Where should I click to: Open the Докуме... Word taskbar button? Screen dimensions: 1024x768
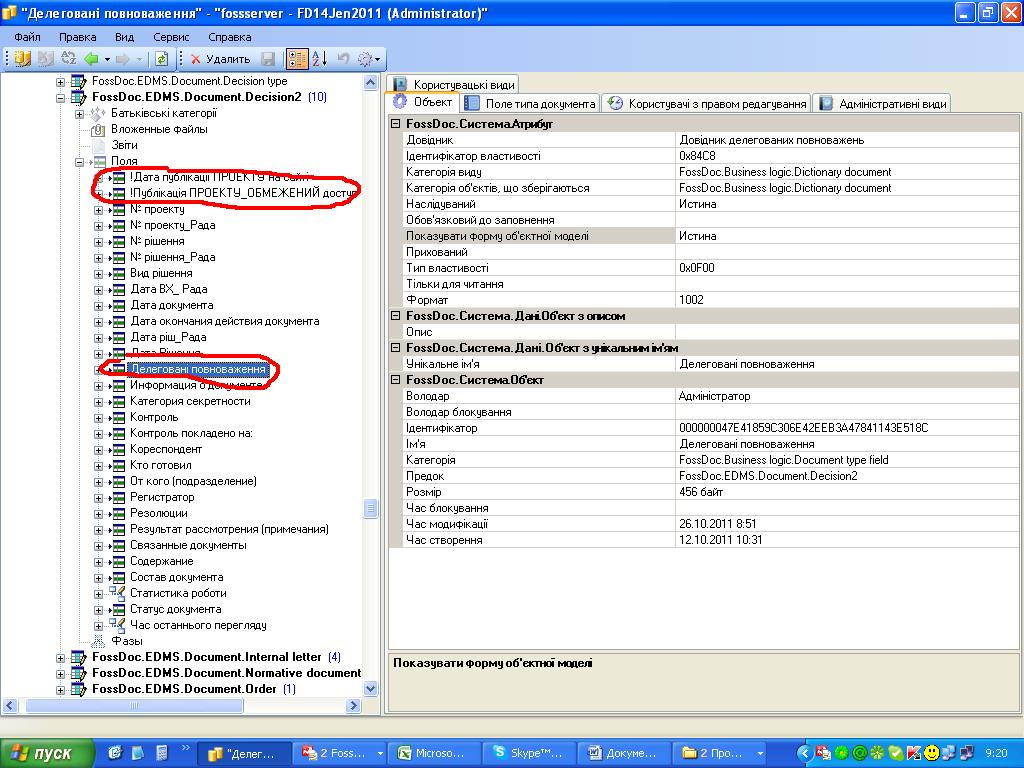click(x=624, y=753)
